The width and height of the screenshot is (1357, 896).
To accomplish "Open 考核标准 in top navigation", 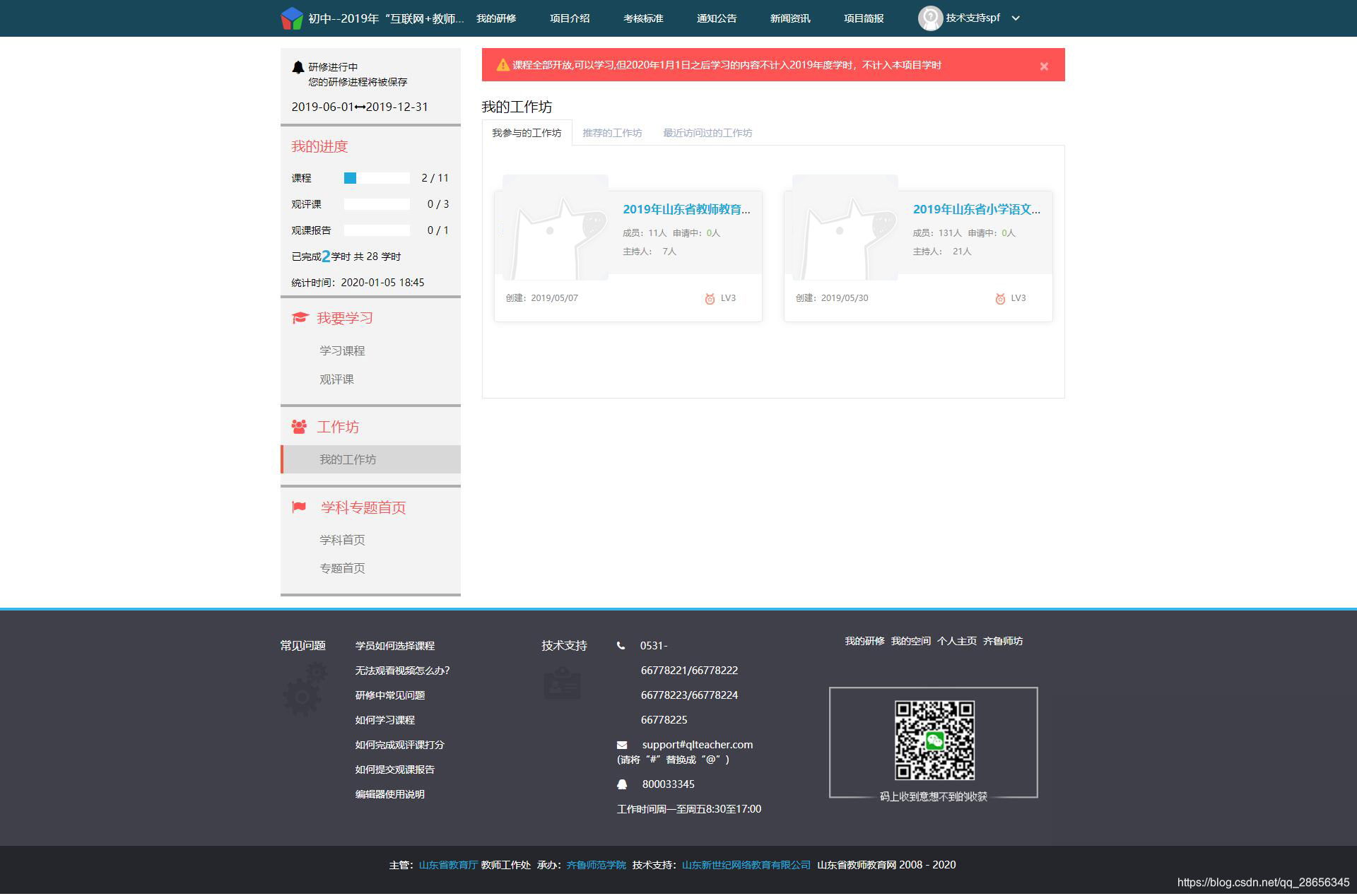I will (x=643, y=18).
